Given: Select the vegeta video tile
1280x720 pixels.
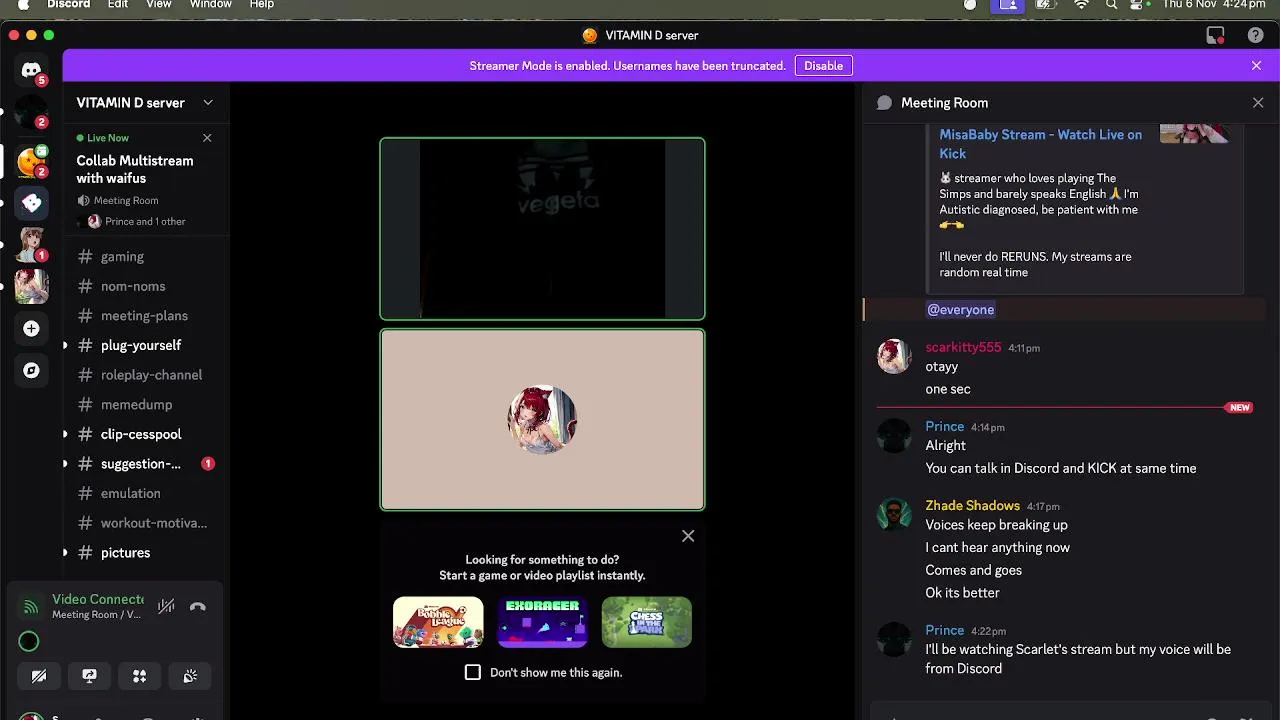Looking at the screenshot, I should coord(542,229).
